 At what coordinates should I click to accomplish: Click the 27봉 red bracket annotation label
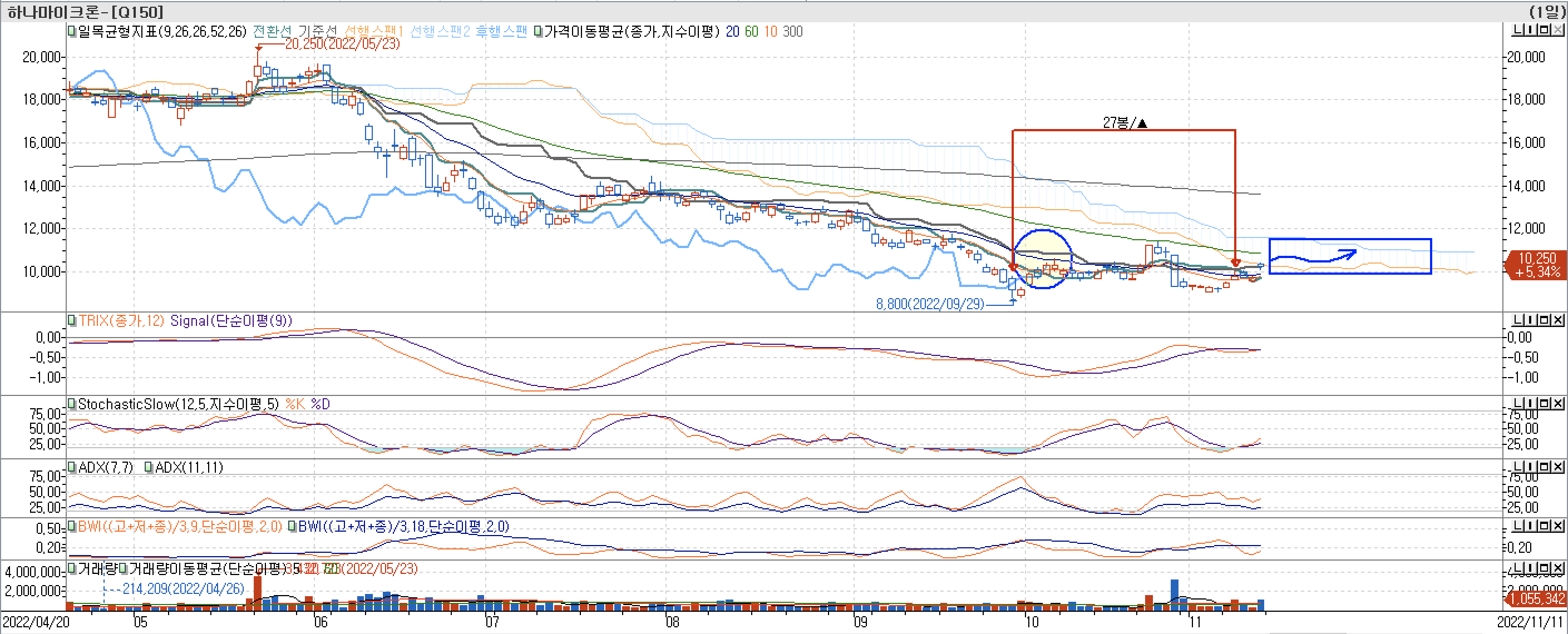pos(1123,123)
